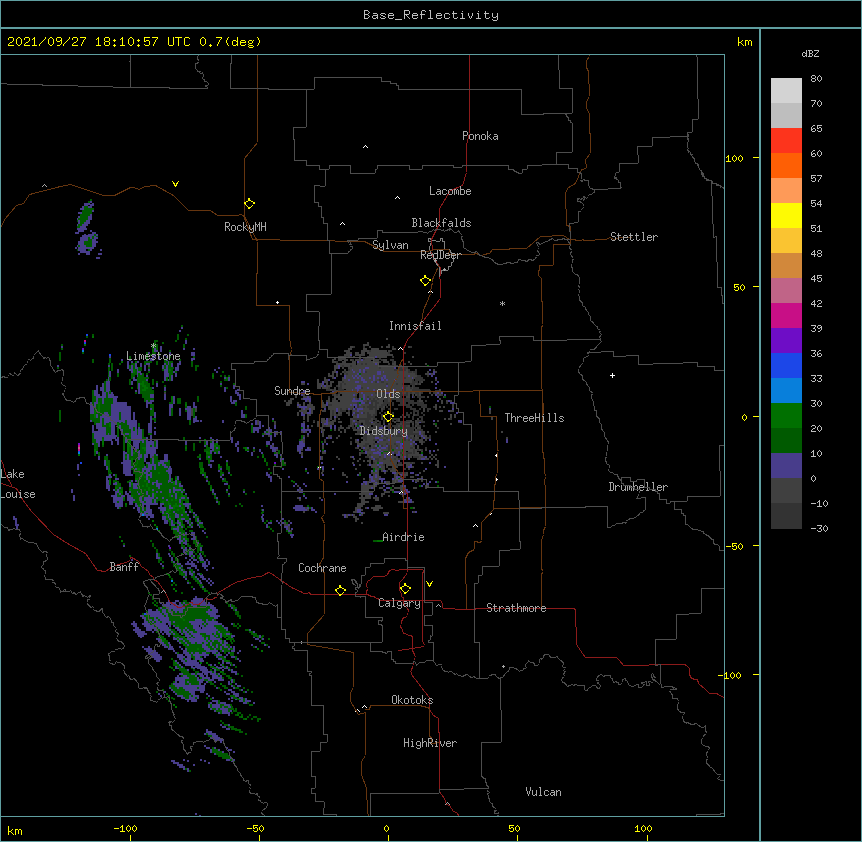Click the white asterisk marker east of Innisfail

[x=502, y=303]
